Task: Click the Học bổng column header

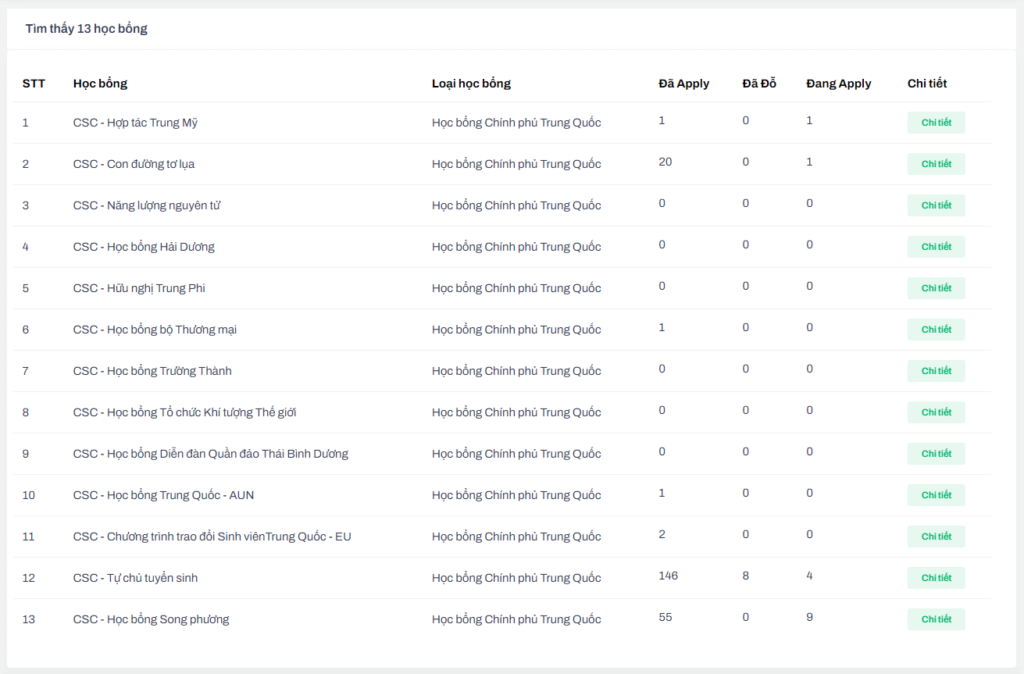Action: point(100,83)
